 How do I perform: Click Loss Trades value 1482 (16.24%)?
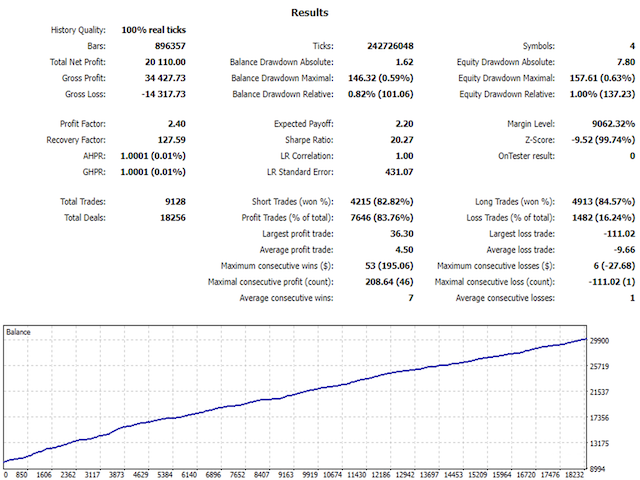coord(603,218)
